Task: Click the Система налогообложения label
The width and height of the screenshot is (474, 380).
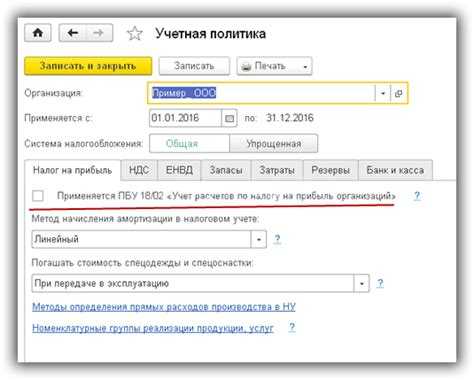Action: [84, 144]
